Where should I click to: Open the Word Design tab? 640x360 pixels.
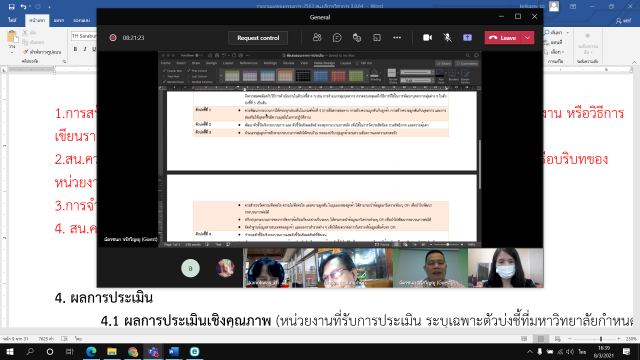[82, 20]
